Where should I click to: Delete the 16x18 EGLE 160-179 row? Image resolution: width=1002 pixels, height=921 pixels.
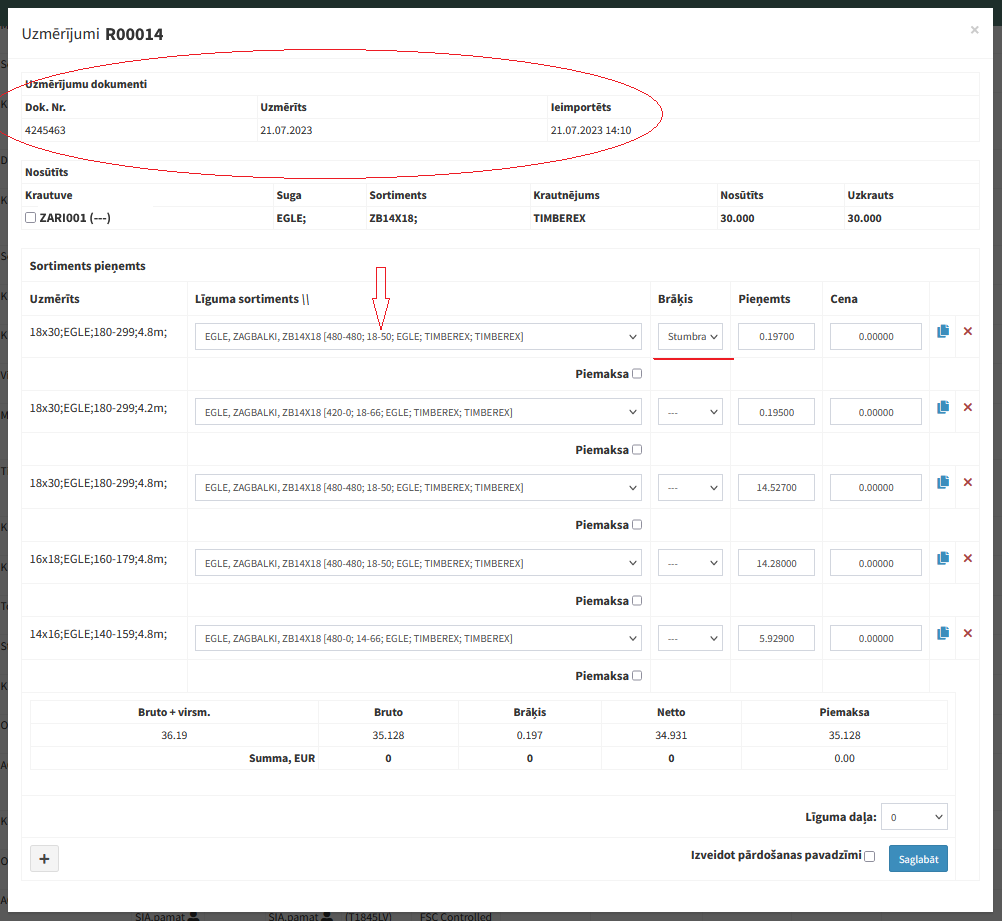coord(967,558)
